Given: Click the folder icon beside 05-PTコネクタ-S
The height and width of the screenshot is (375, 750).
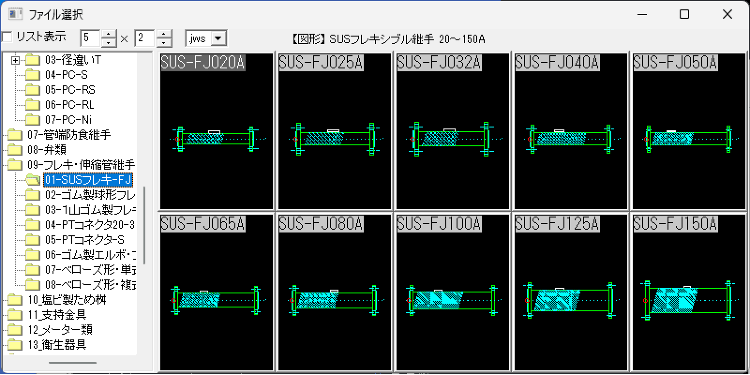Looking at the screenshot, I should coord(33,240).
